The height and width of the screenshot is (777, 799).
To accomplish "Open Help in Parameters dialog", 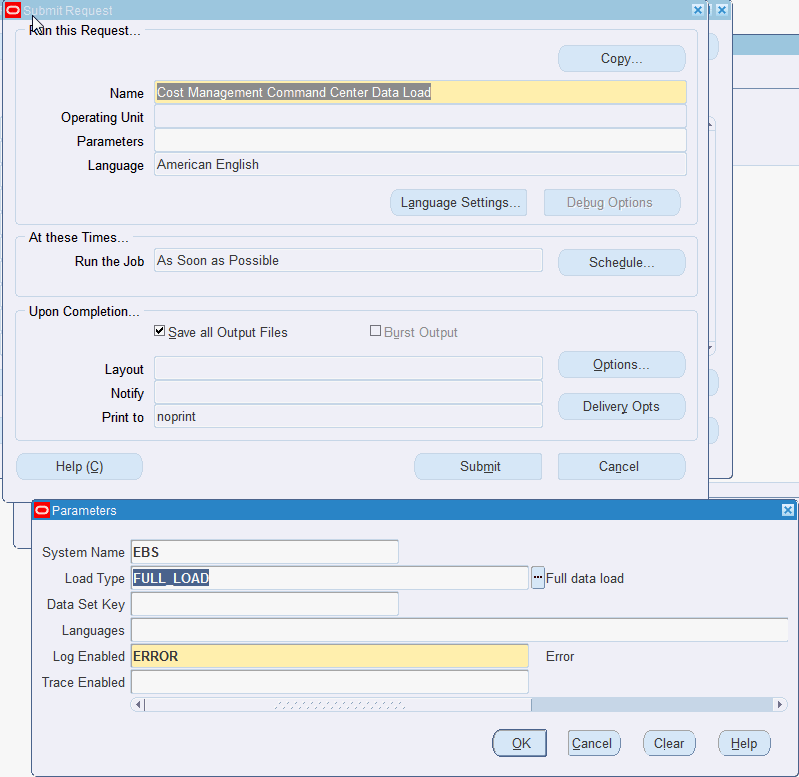I will 744,743.
